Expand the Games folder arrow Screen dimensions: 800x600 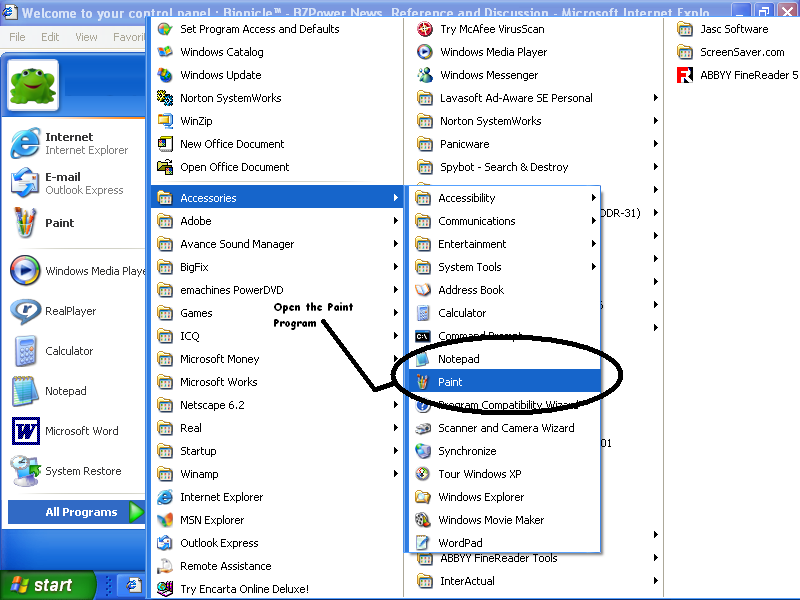pos(395,312)
